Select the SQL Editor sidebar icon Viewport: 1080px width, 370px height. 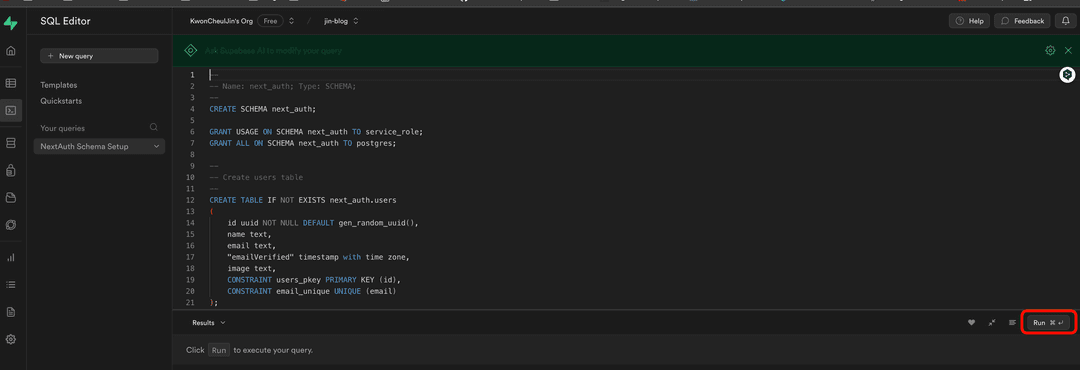10,110
